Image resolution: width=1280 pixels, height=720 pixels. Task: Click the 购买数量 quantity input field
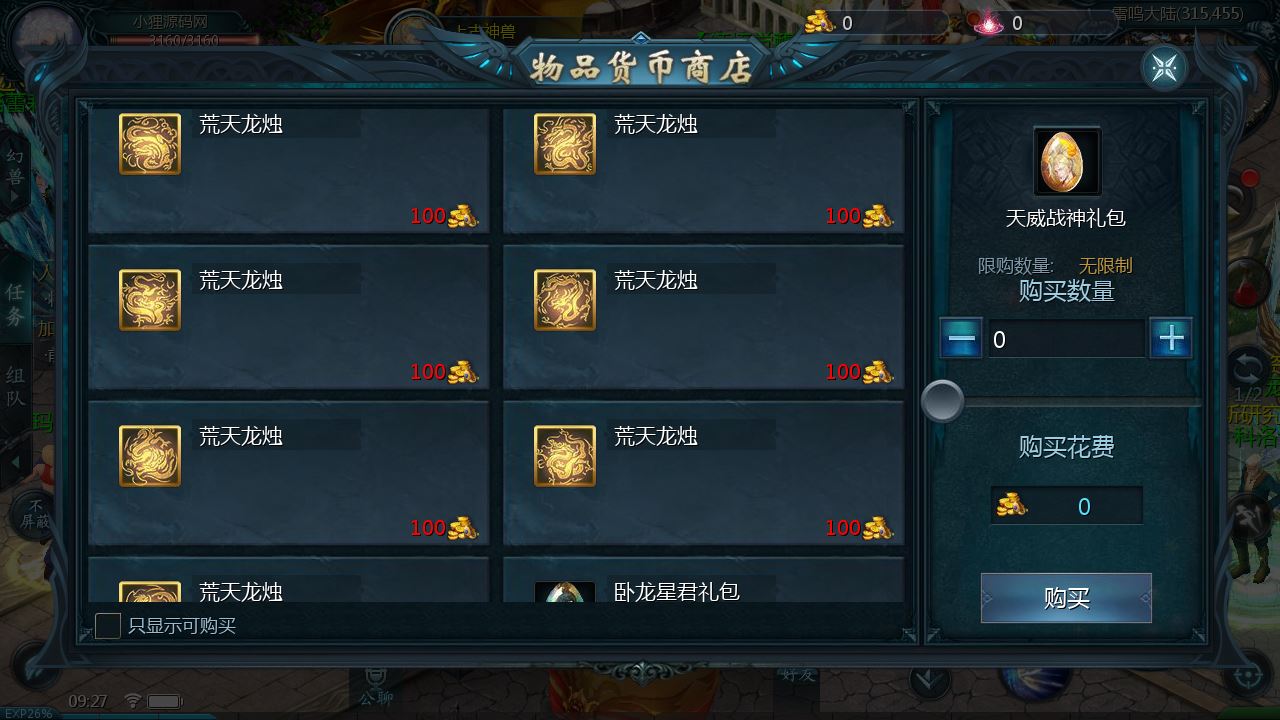pyautogui.click(x=1066, y=340)
